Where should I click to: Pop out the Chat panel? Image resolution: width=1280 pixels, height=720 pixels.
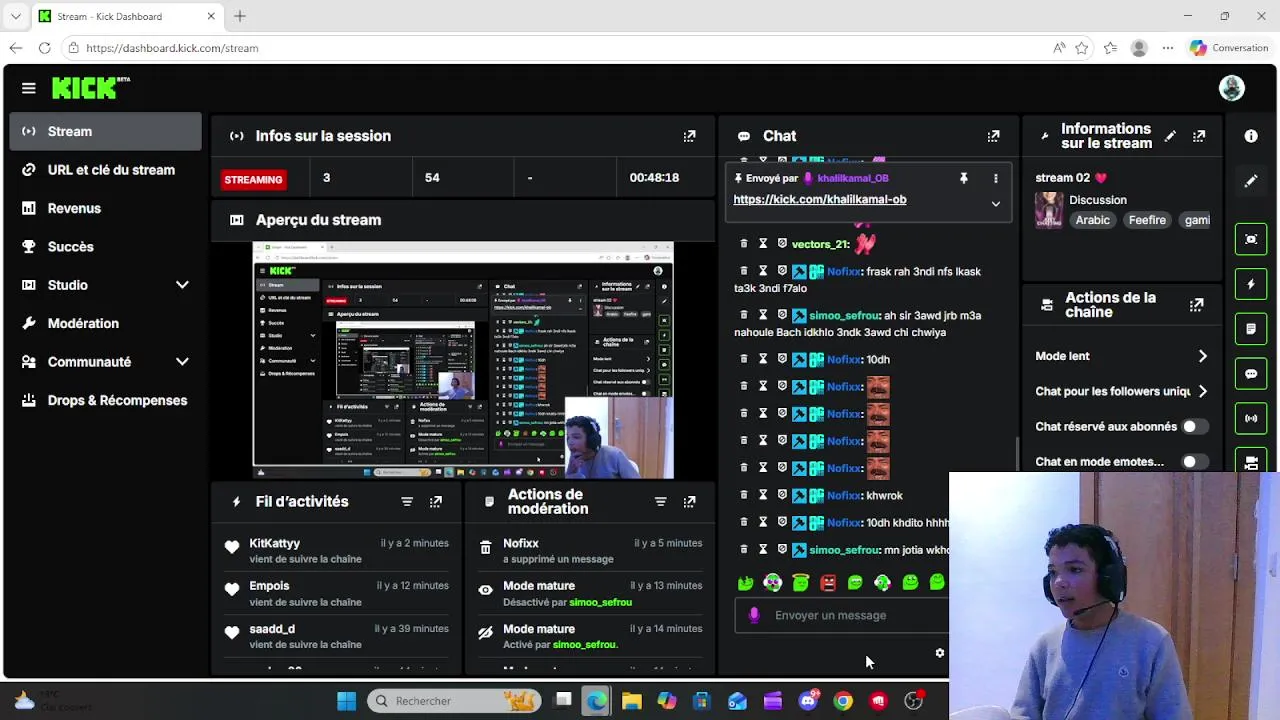[993, 136]
